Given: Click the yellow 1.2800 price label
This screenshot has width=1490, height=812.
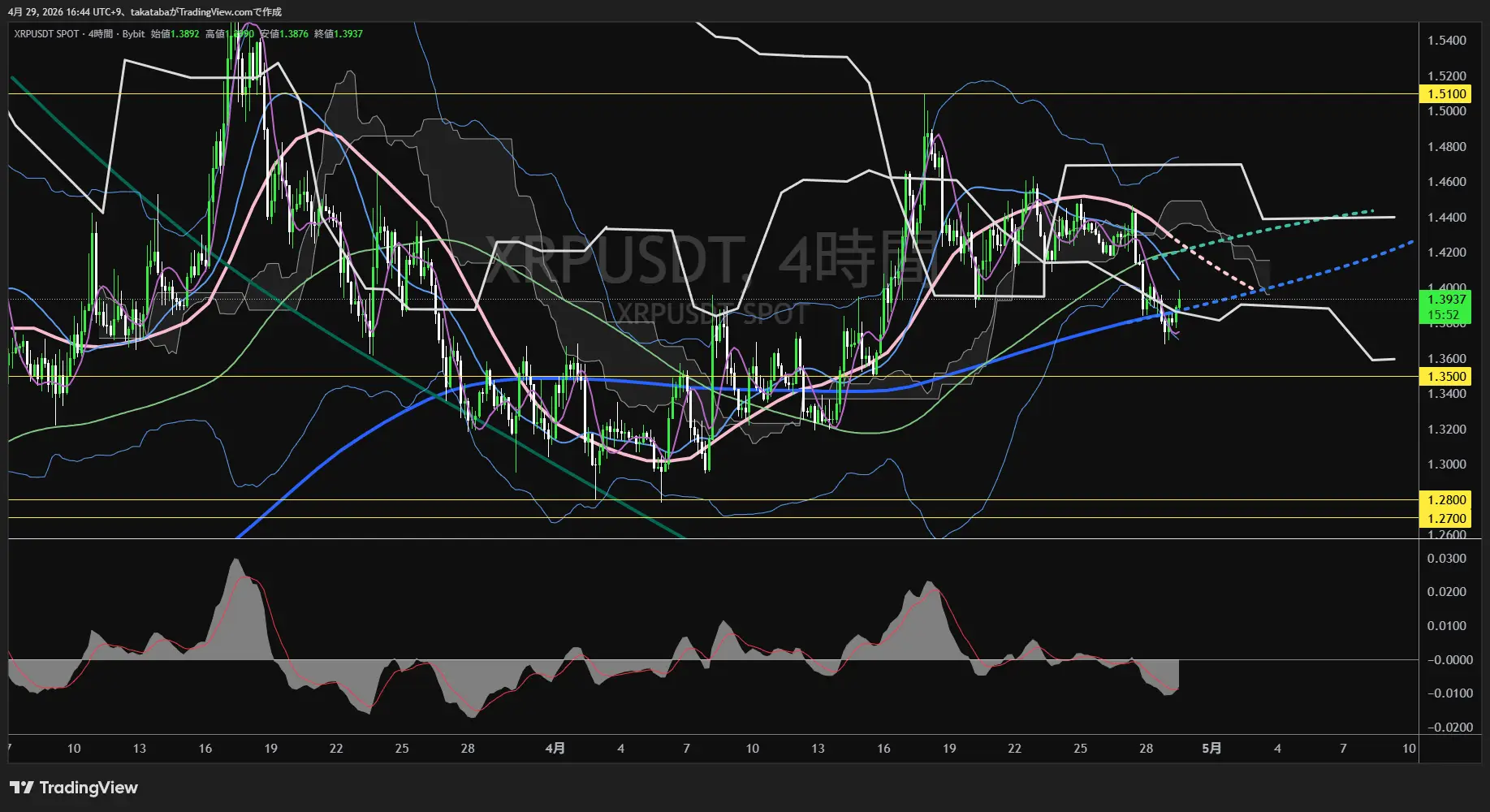Looking at the screenshot, I should click(1446, 500).
